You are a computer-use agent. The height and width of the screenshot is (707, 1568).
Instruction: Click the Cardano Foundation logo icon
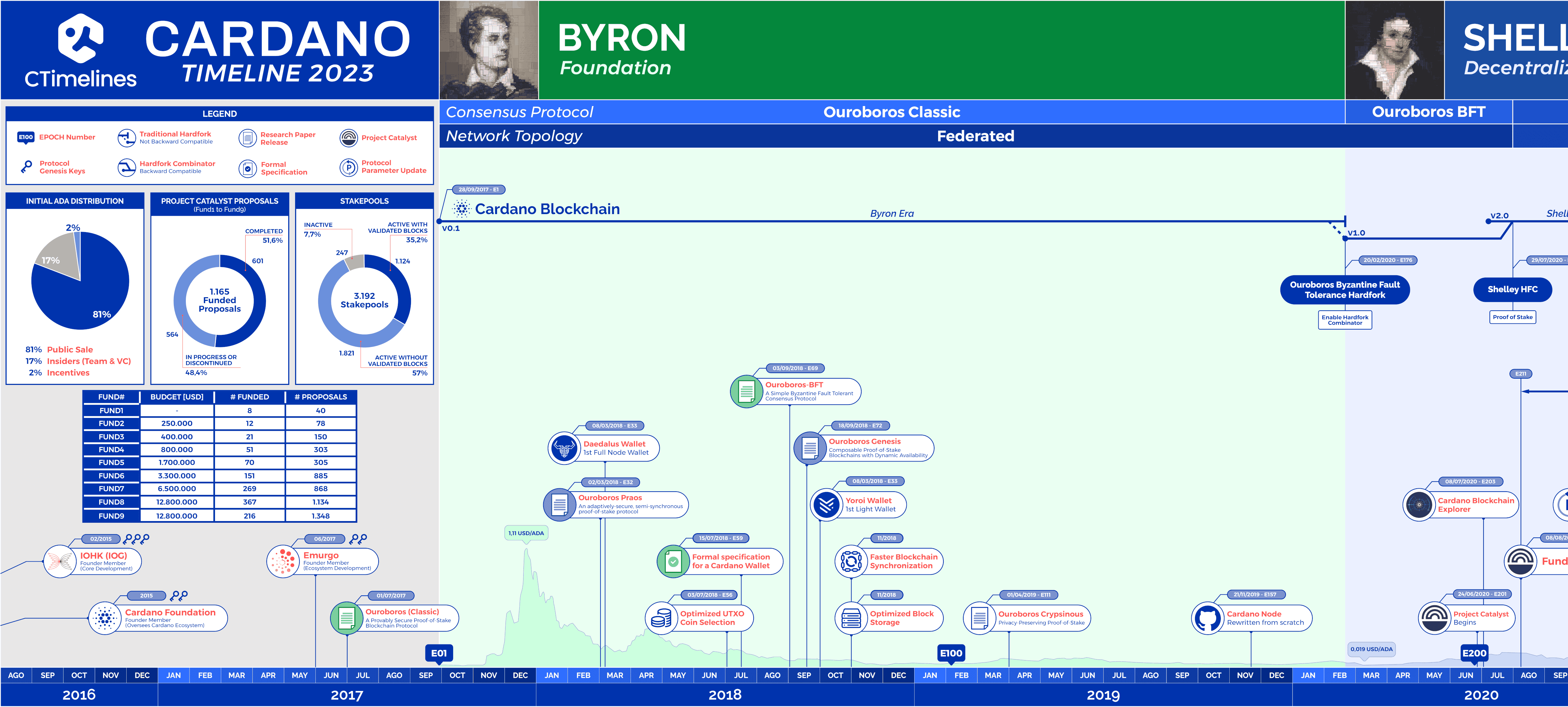pos(105,618)
